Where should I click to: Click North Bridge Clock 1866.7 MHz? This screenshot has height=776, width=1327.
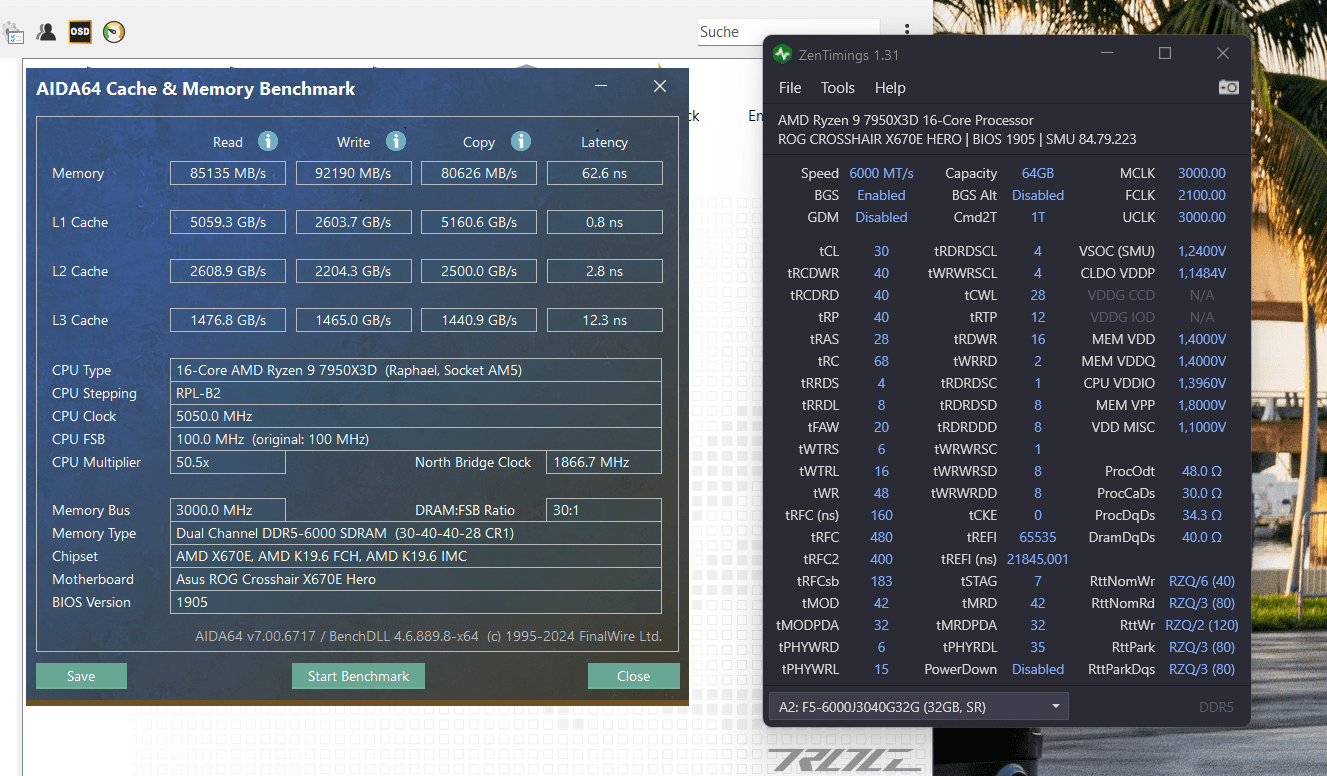(x=604, y=462)
